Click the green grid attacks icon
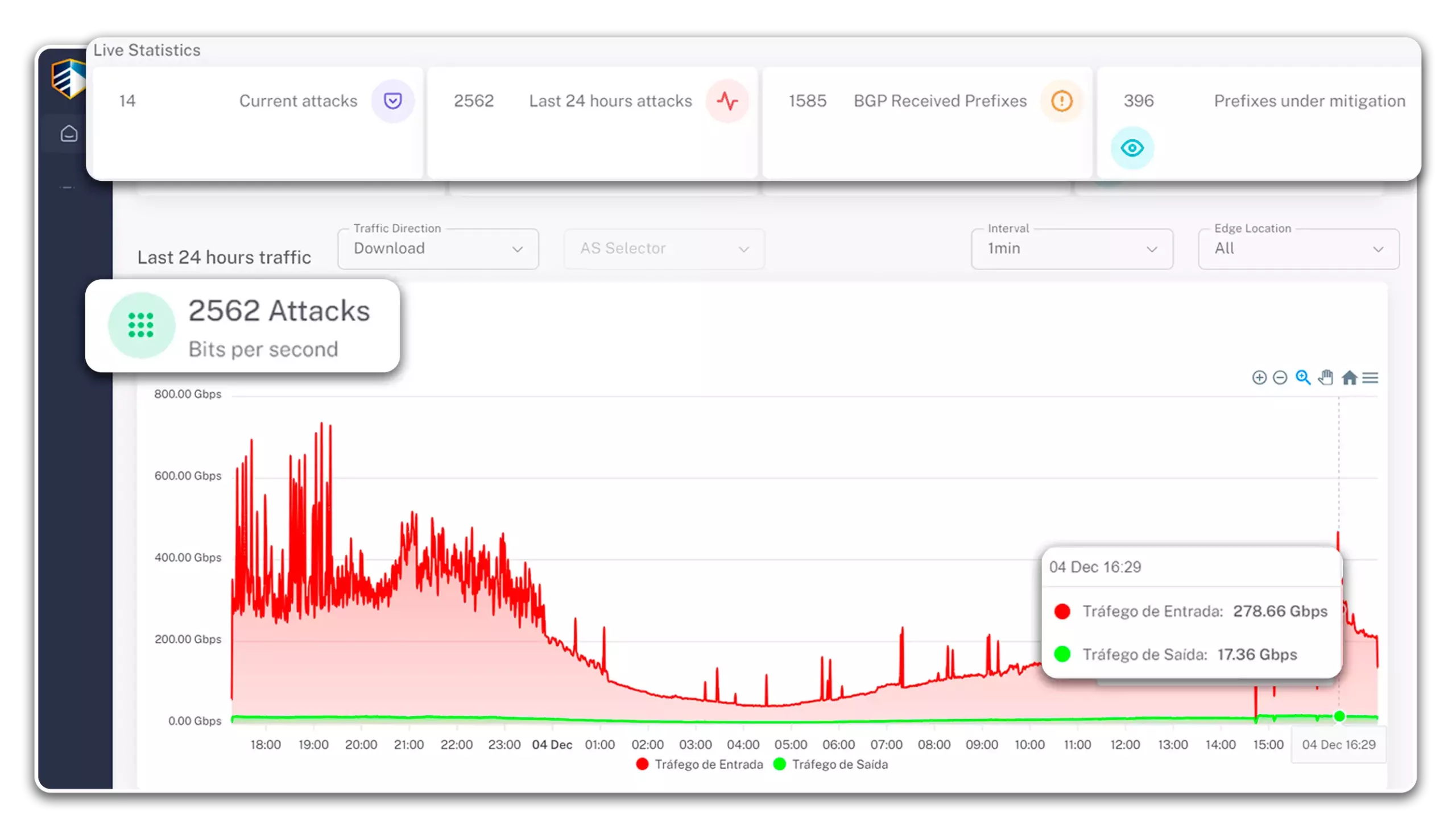 coord(141,325)
